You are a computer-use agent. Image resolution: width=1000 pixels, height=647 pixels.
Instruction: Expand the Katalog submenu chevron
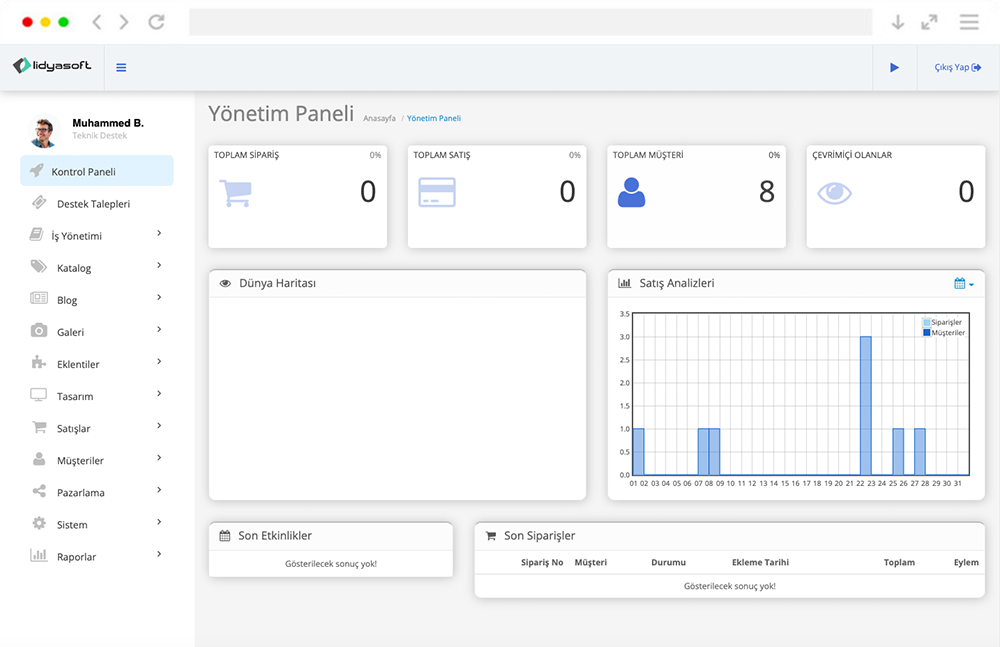click(x=159, y=266)
